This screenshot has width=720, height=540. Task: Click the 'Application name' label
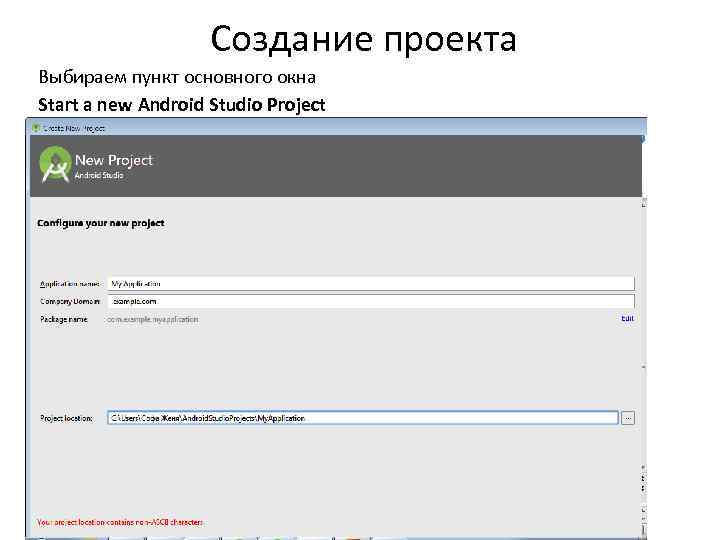70,284
